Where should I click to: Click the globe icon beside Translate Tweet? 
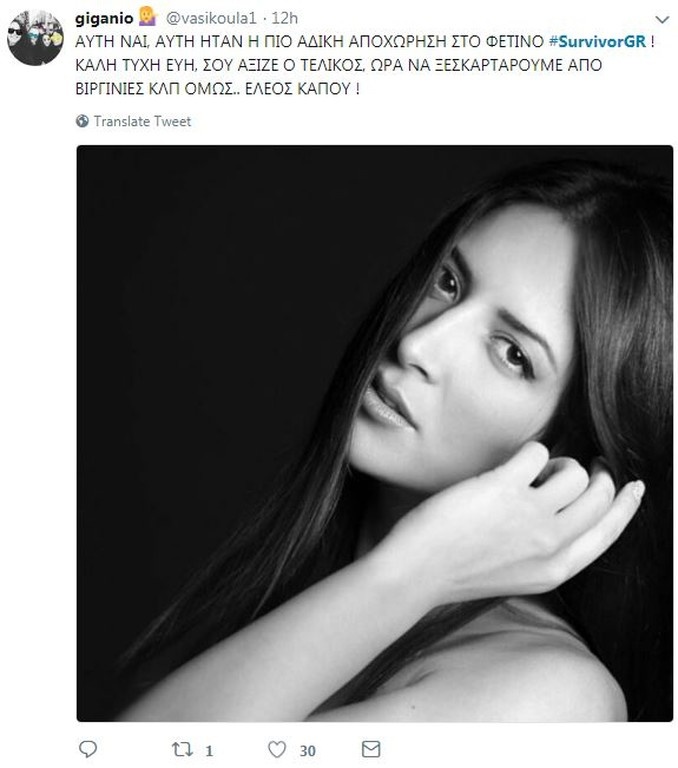coord(82,121)
